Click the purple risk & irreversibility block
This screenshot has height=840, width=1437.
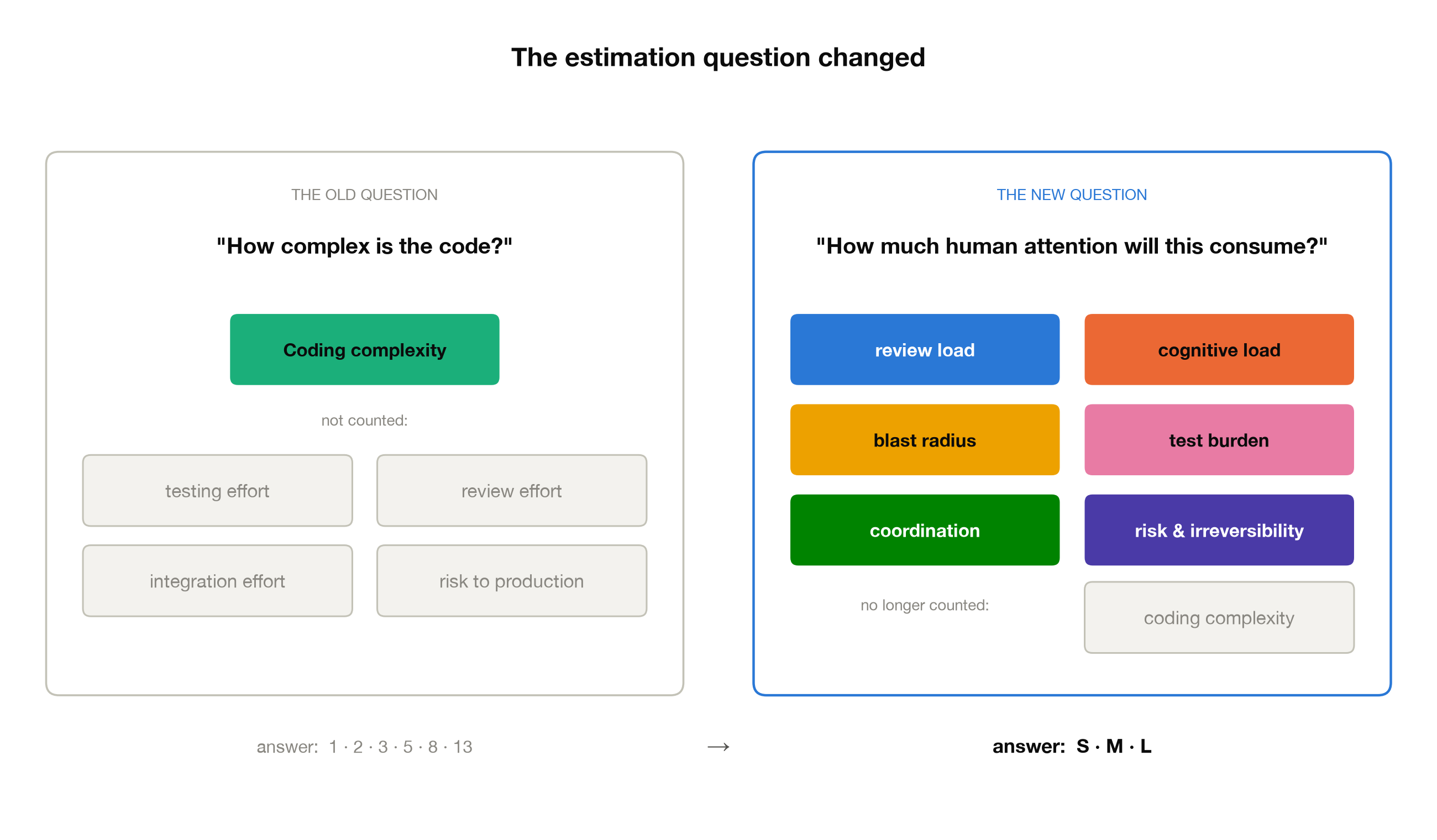click(x=1219, y=530)
